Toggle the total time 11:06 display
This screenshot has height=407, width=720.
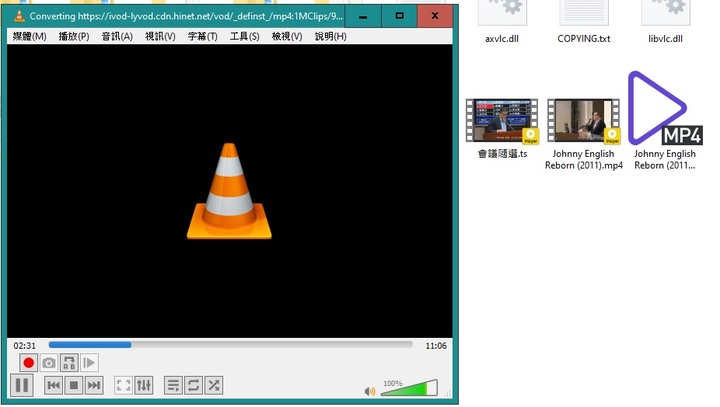click(436, 345)
